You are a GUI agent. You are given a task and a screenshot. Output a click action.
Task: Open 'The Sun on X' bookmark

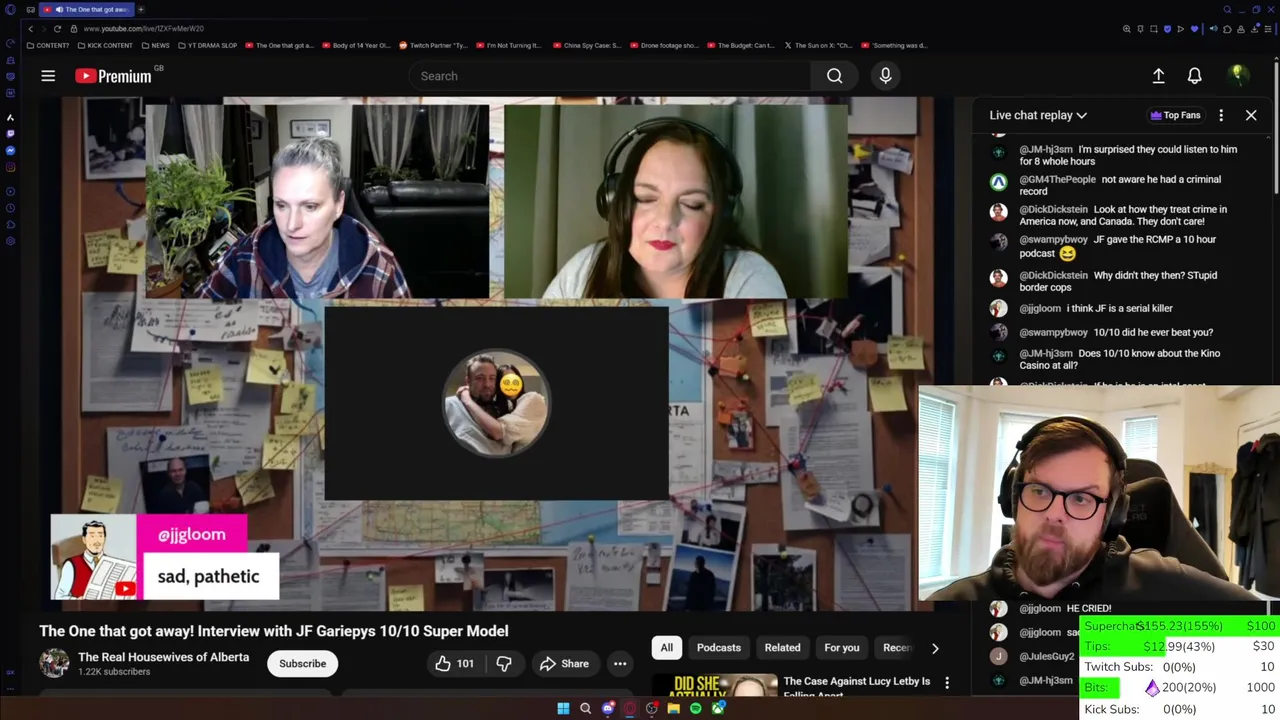818,45
